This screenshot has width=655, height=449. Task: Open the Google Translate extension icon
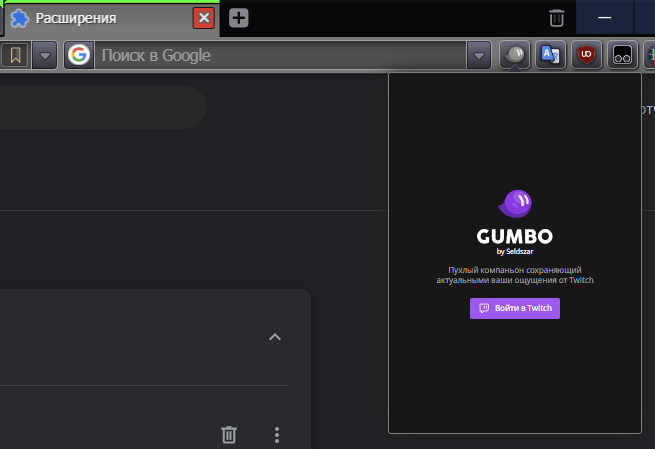[x=551, y=55]
